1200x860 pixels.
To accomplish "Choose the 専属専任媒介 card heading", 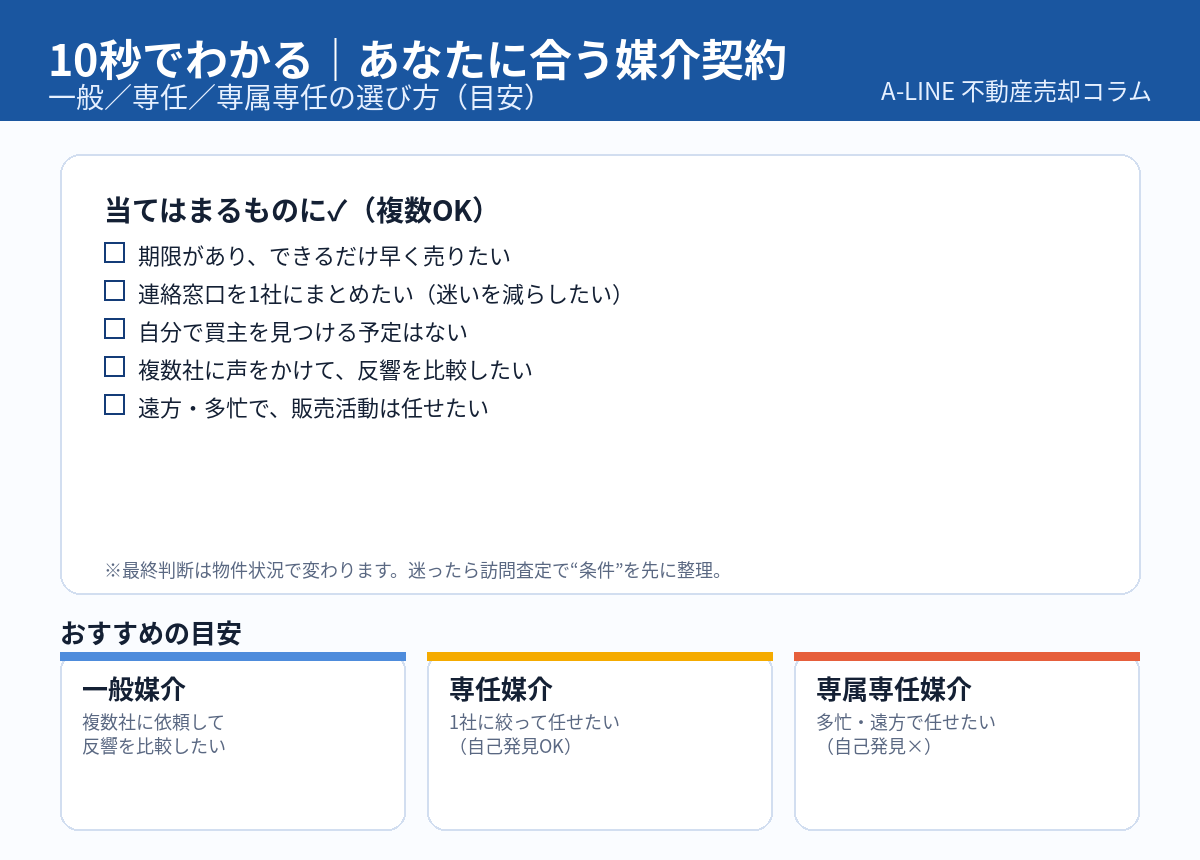I will pos(894,690).
